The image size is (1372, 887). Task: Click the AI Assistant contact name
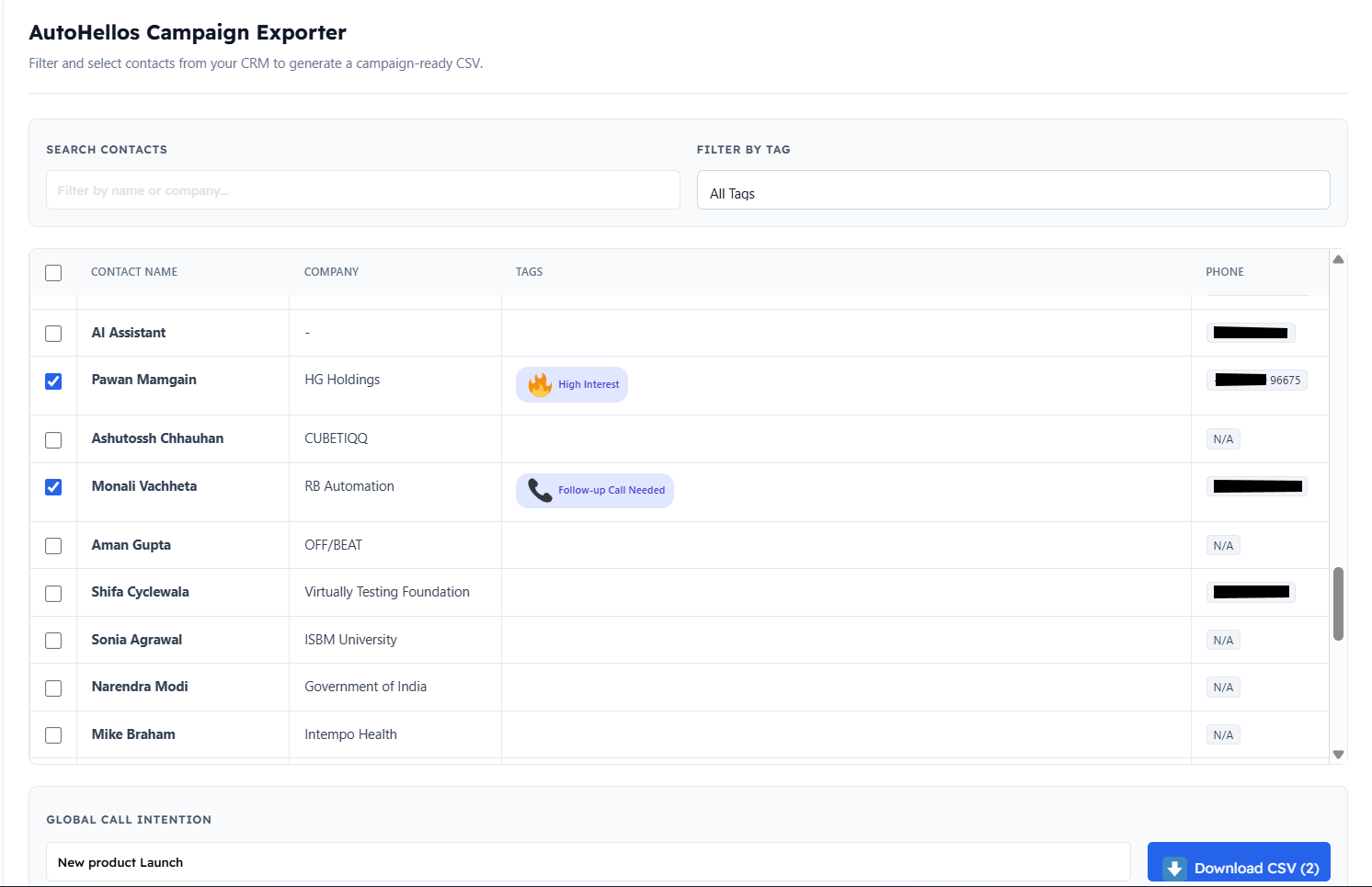tap(129, 333)
